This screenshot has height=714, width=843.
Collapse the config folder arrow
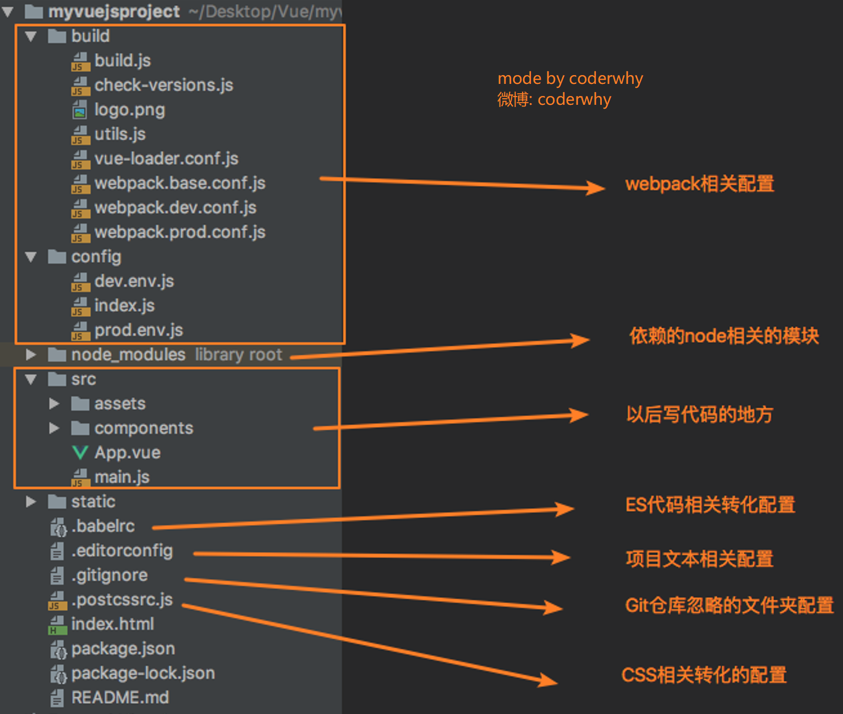31,257
